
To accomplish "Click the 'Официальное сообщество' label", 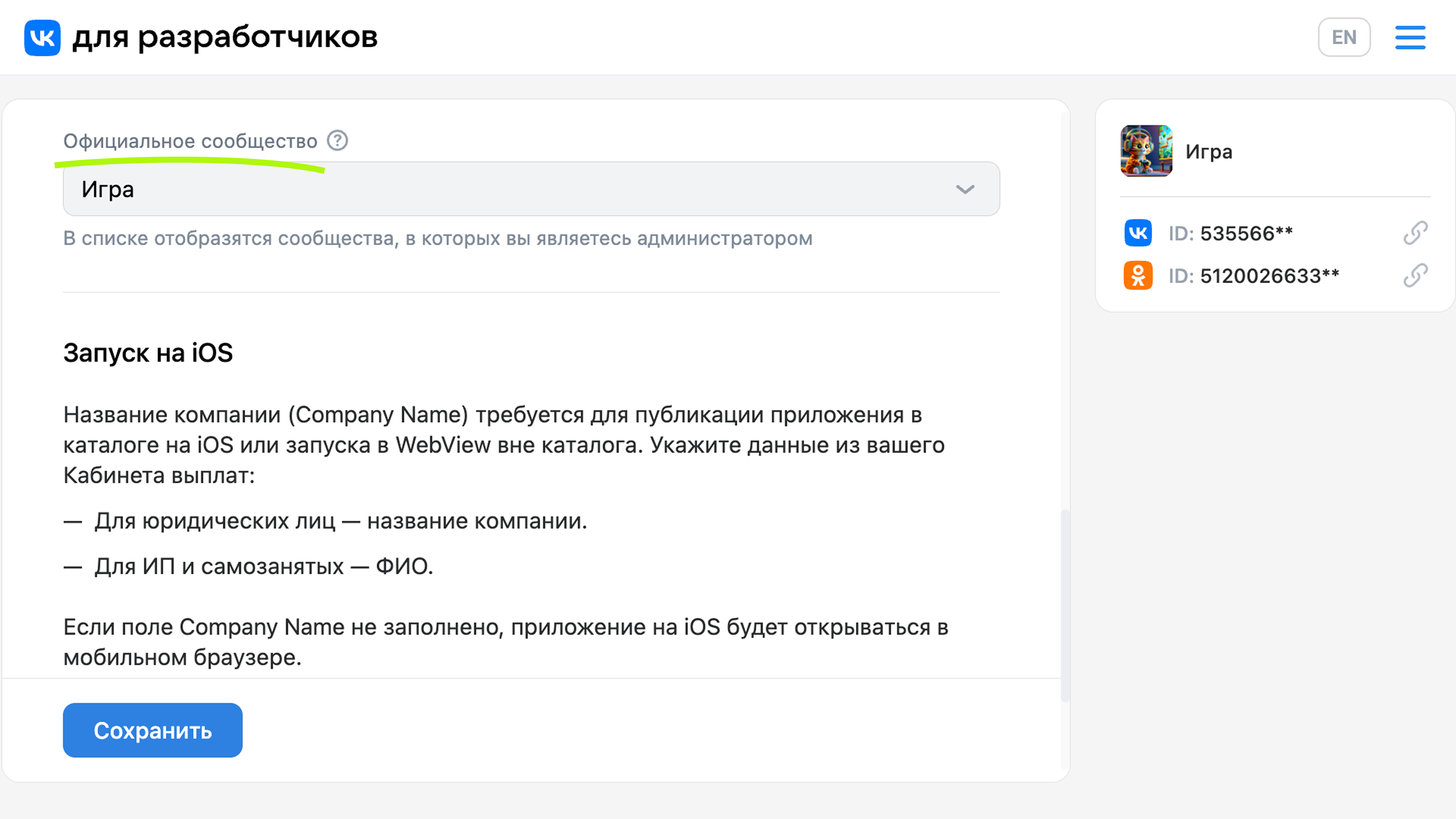I will click(x=191, y=141).
